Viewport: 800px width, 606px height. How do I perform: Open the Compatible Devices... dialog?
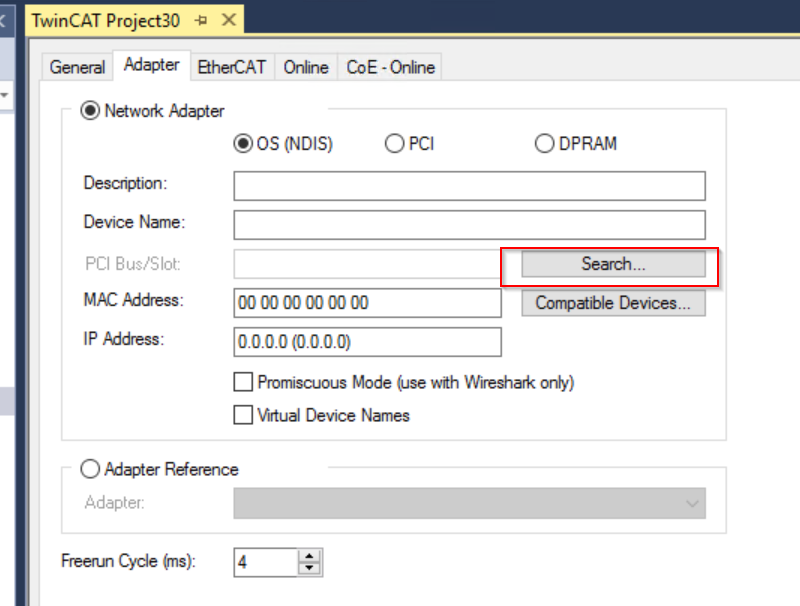click(613, 303)
